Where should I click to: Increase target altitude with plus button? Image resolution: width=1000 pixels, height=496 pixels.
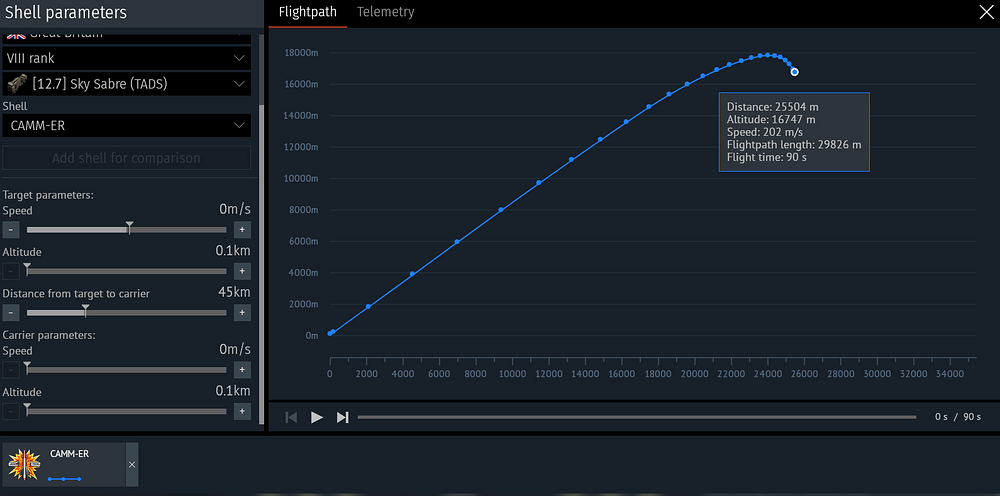(x=242, y=272)
